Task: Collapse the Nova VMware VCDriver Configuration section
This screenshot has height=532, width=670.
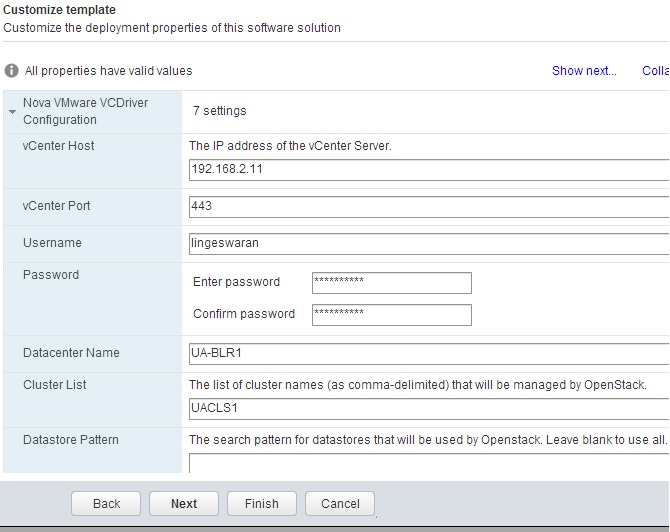Action: 12,112
